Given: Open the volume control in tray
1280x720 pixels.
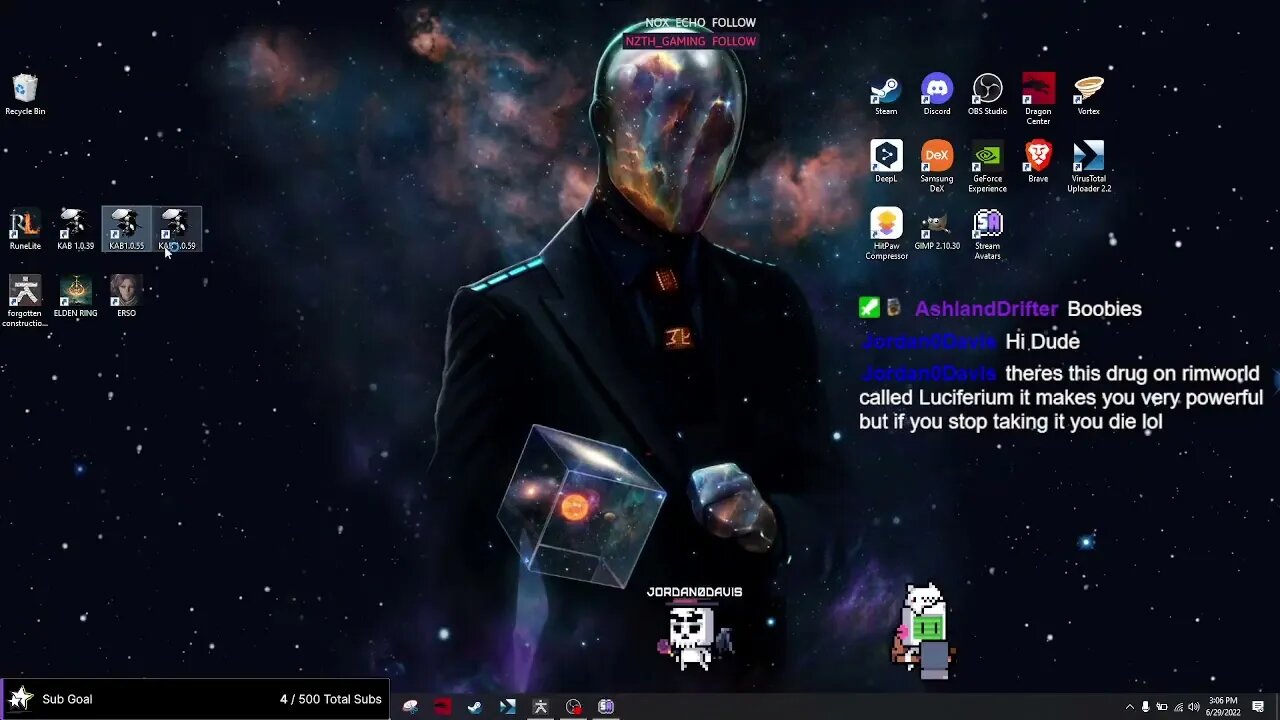Looking at the screenshot, I should (x=1194, y=707).
